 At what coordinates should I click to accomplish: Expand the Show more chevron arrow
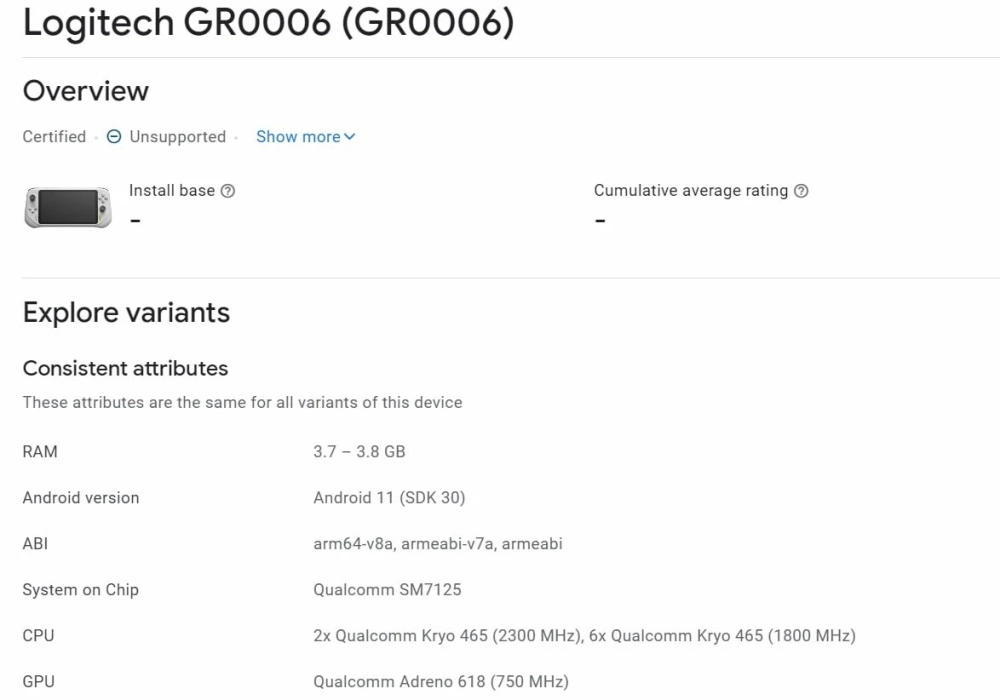click(x=350, y=137)
